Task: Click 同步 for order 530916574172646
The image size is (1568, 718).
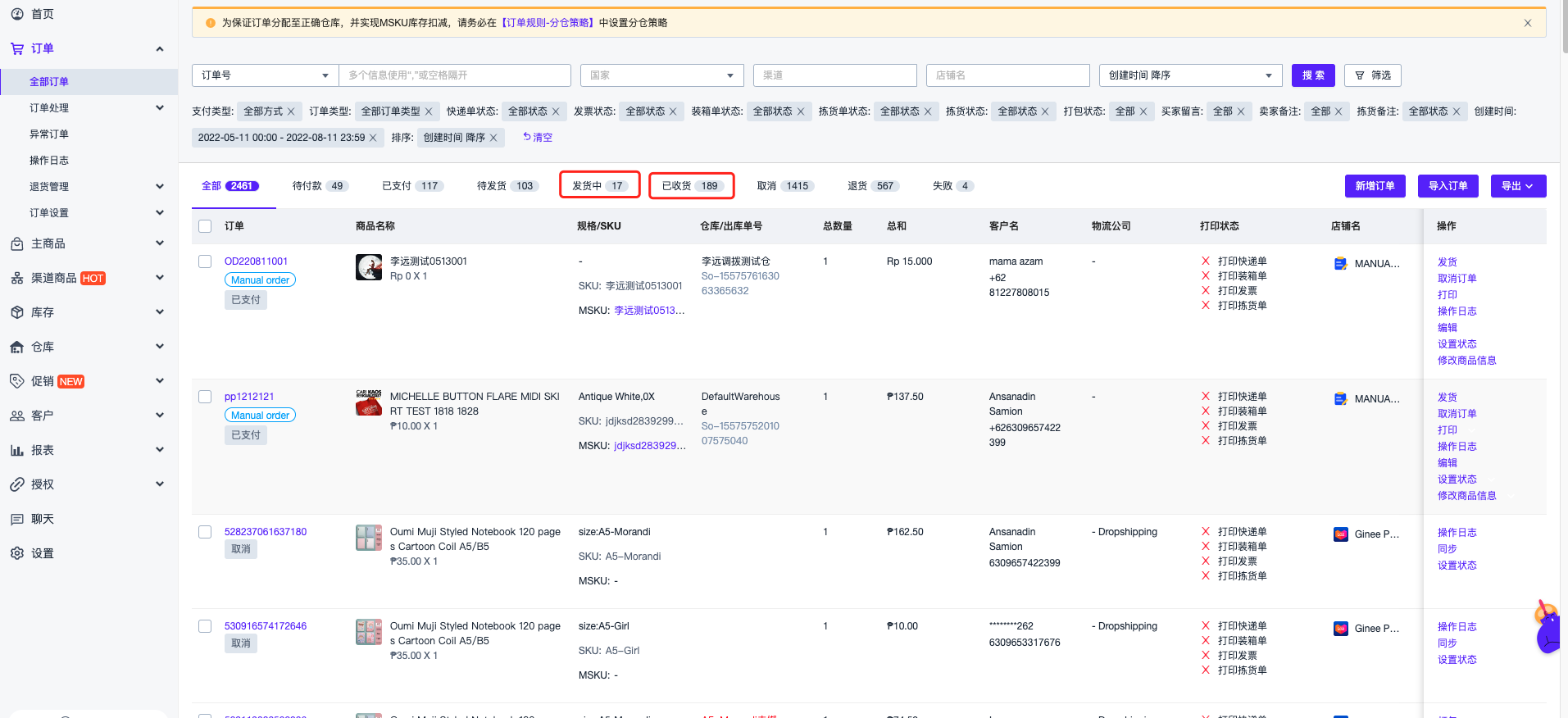Action: click(1448, 643)
